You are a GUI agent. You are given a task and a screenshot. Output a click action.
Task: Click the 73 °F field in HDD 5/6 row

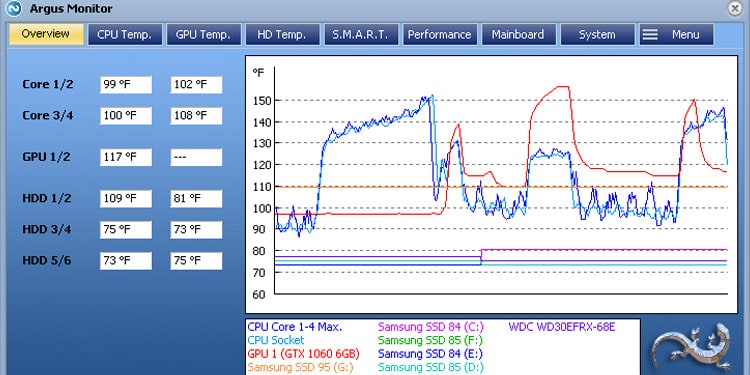tap(126, 261)
